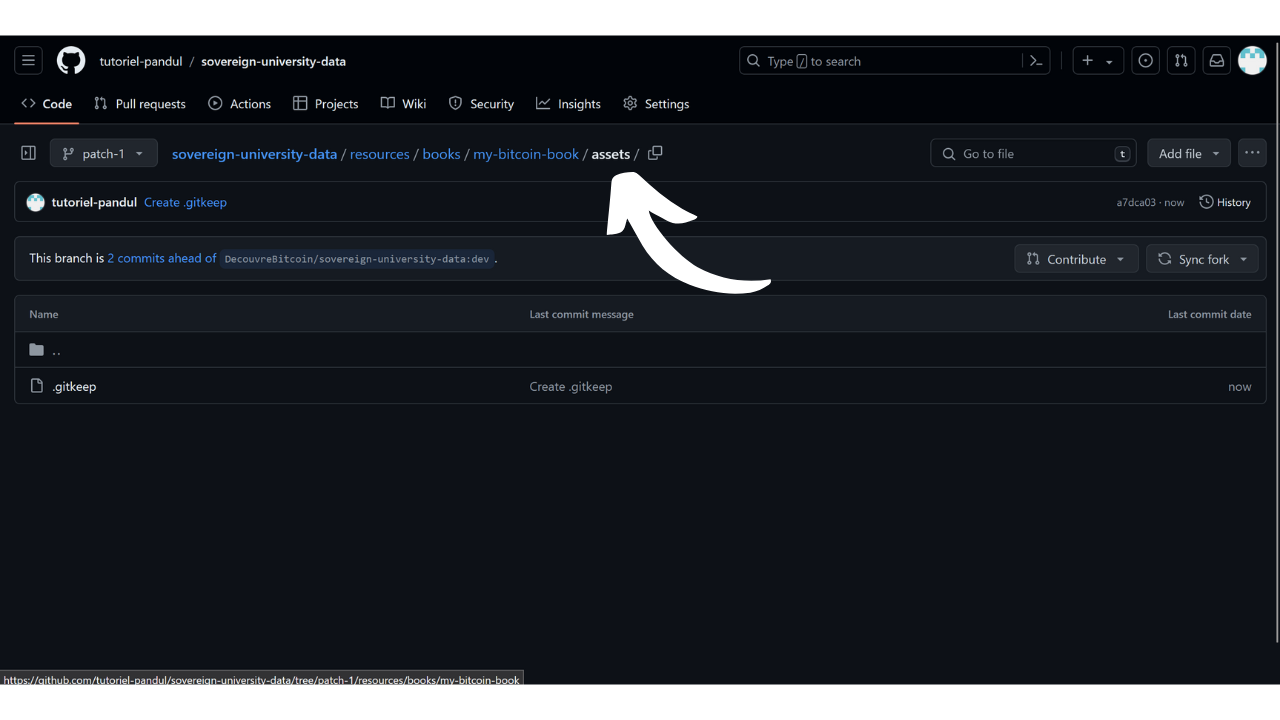Copy the file path to clipboard
The width and height of the screenshot is (1280, 720).
point(655,153)
